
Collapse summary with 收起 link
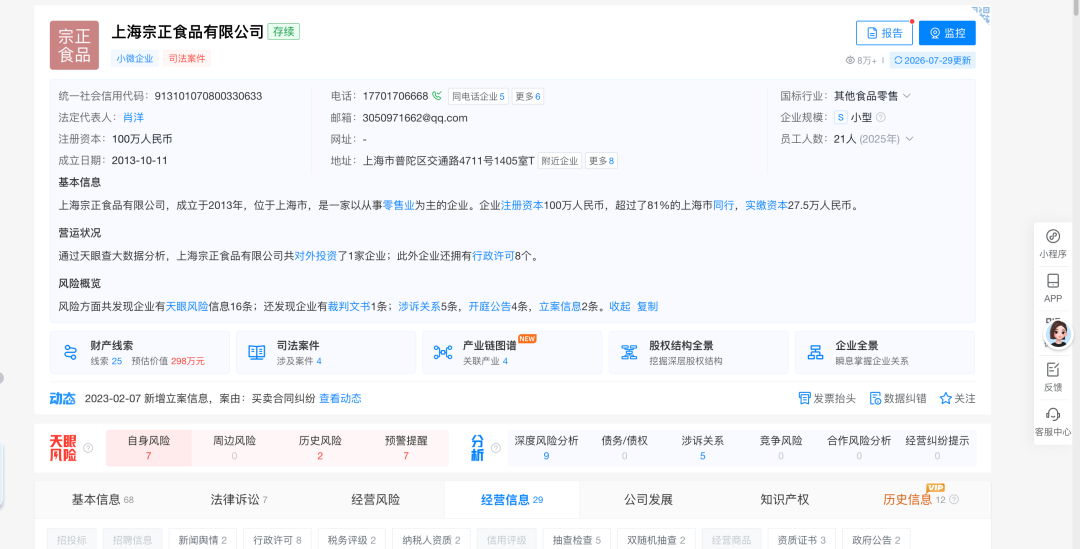(620, 307)
